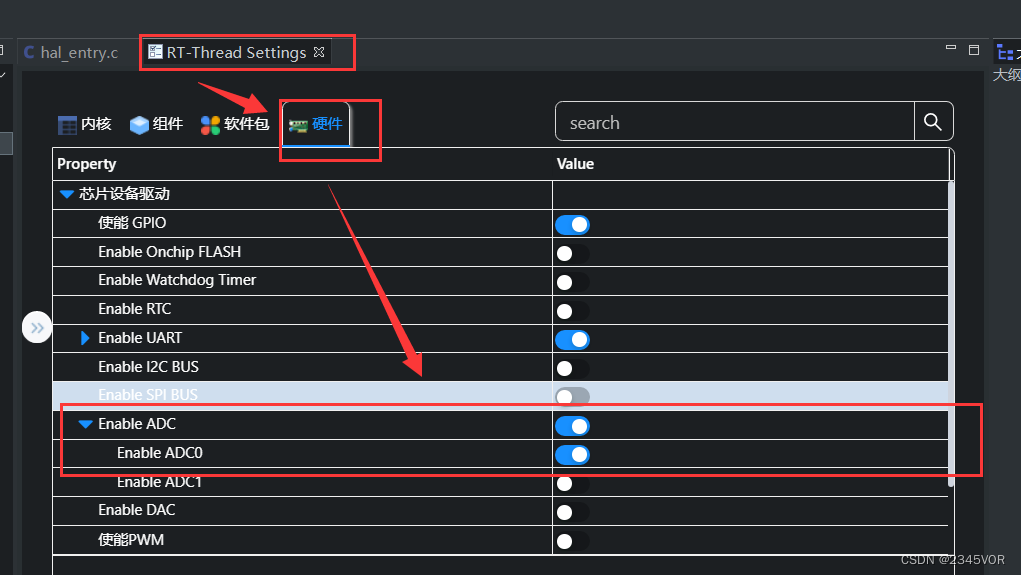This screenshot has height=575, width=1021.
Task: Click the search input field
Action: pyautogui.click(x=735, y=122)
